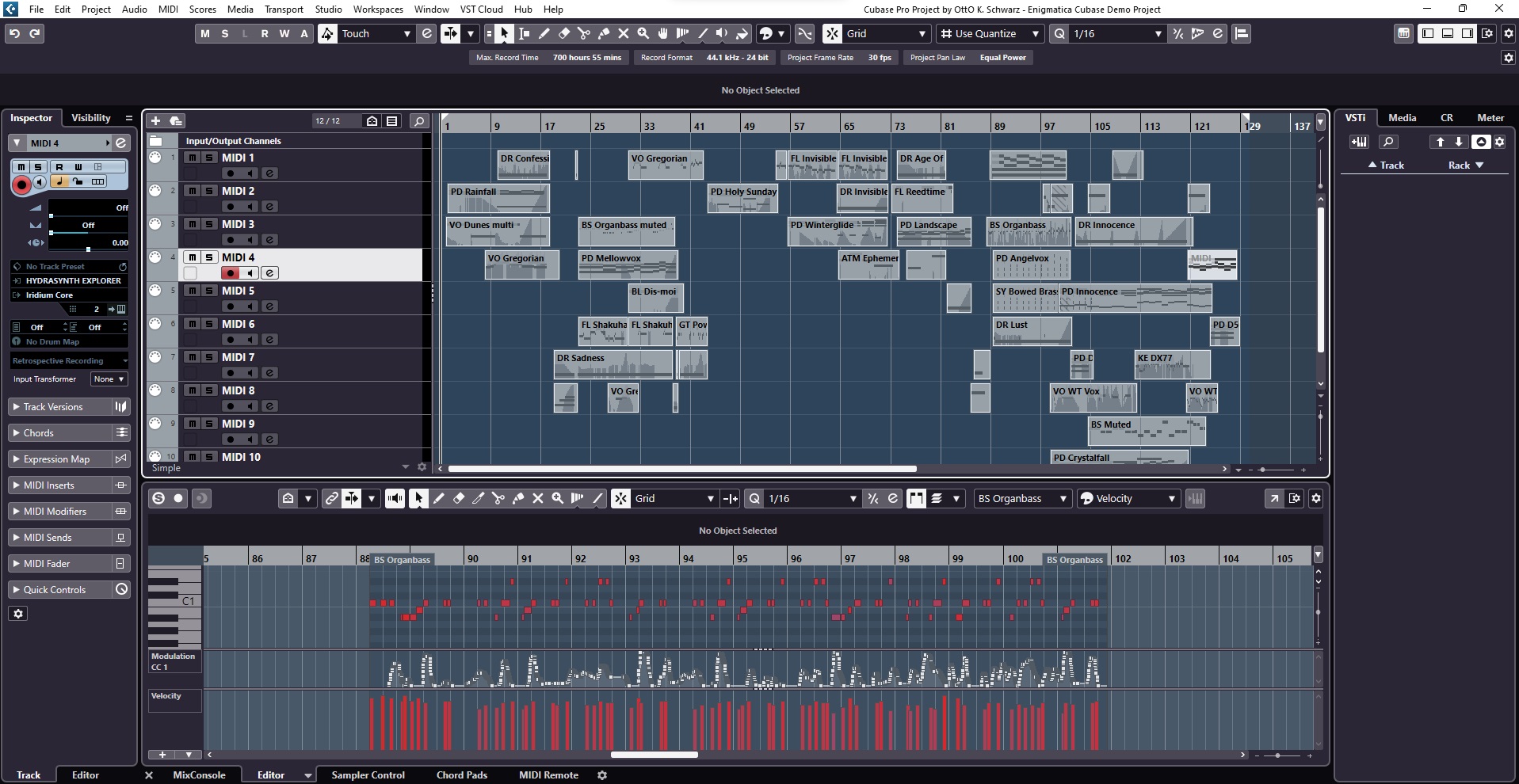Click the Visibility tab button
1519x784 pixels.
pos(91,117)
